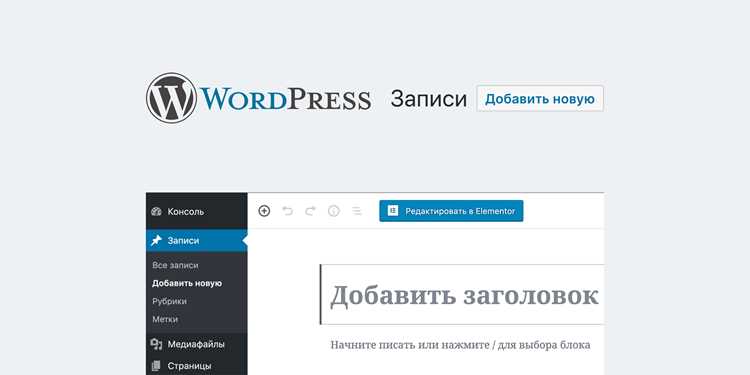Image resolution: width=750 pixels, height=375 pixels.
Task: Open the Метки submenu item
Action: point(165,319)
